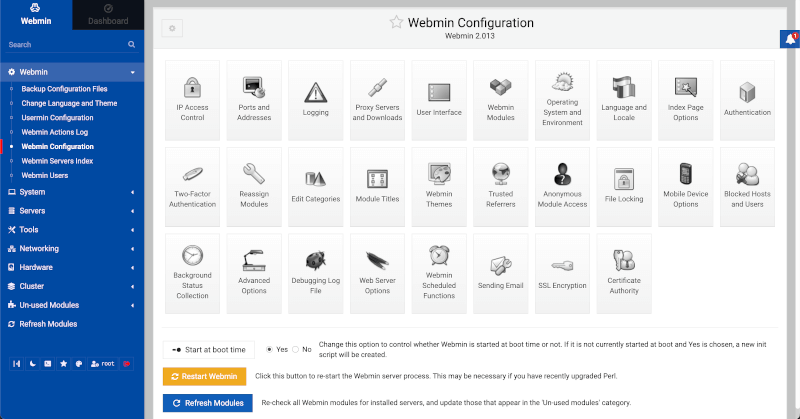The width and height of the screenshot is (800, 419).
Task: Open Anonymous Module Access
Action: tap(562, 187)
